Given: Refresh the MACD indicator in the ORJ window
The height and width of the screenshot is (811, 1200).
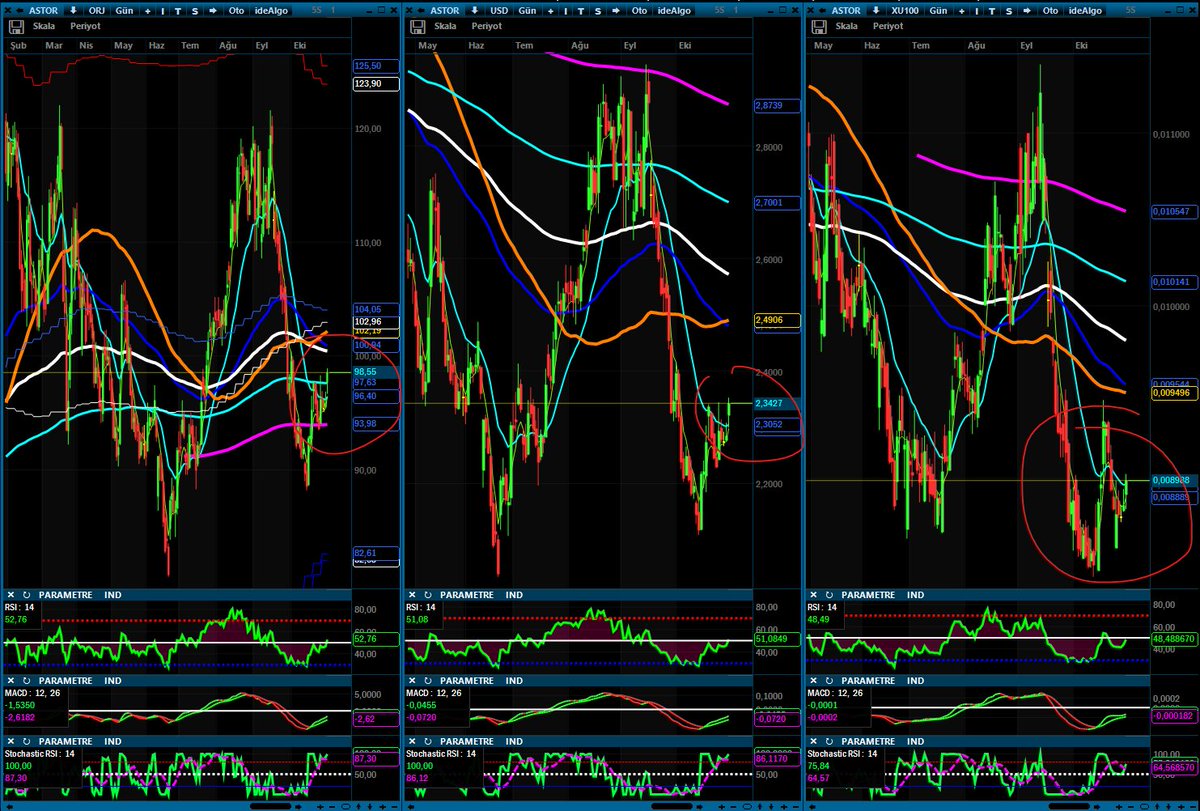Looking at the screenshot, I should 25,680.
